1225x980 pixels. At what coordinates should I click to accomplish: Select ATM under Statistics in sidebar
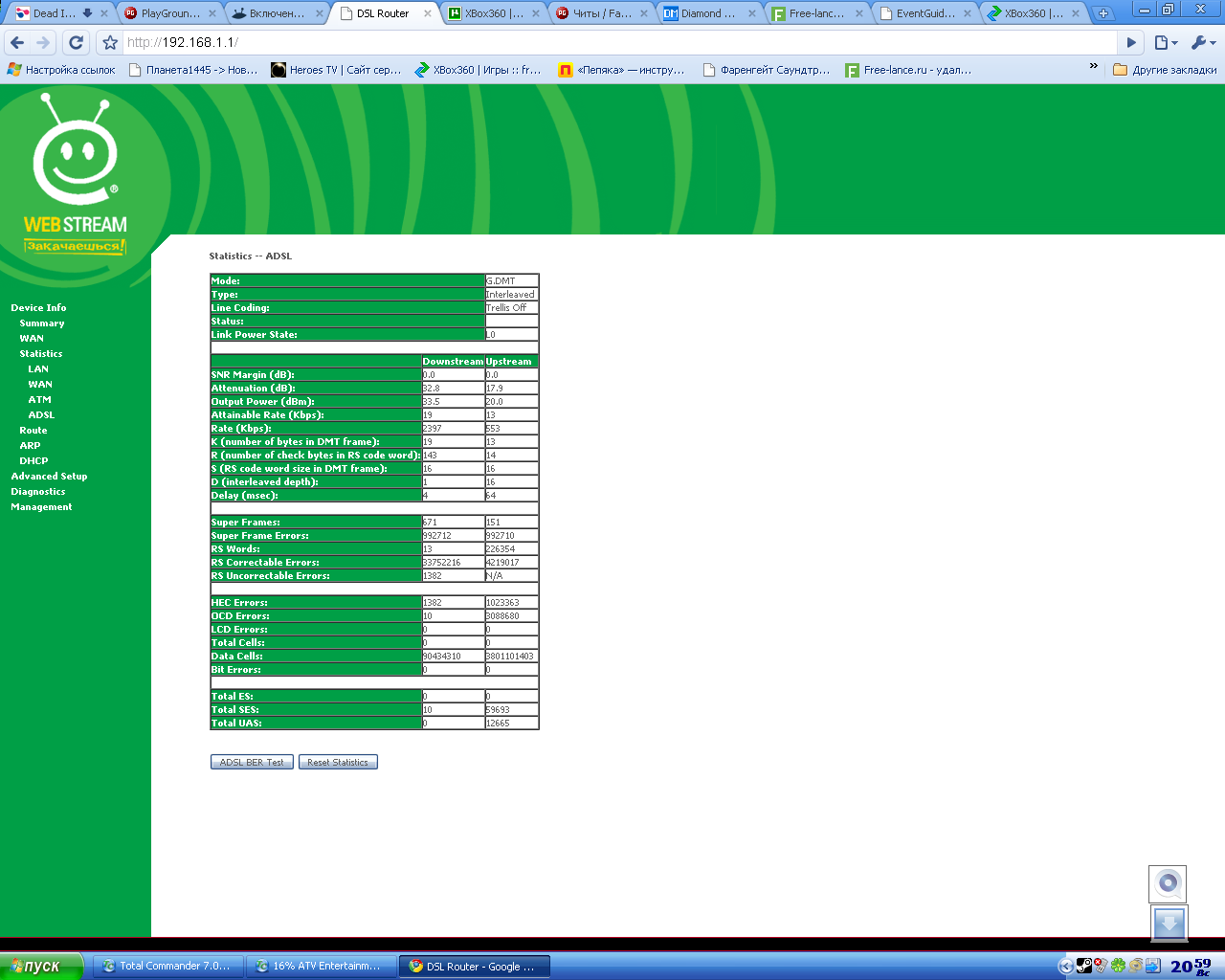pos(39,399)
